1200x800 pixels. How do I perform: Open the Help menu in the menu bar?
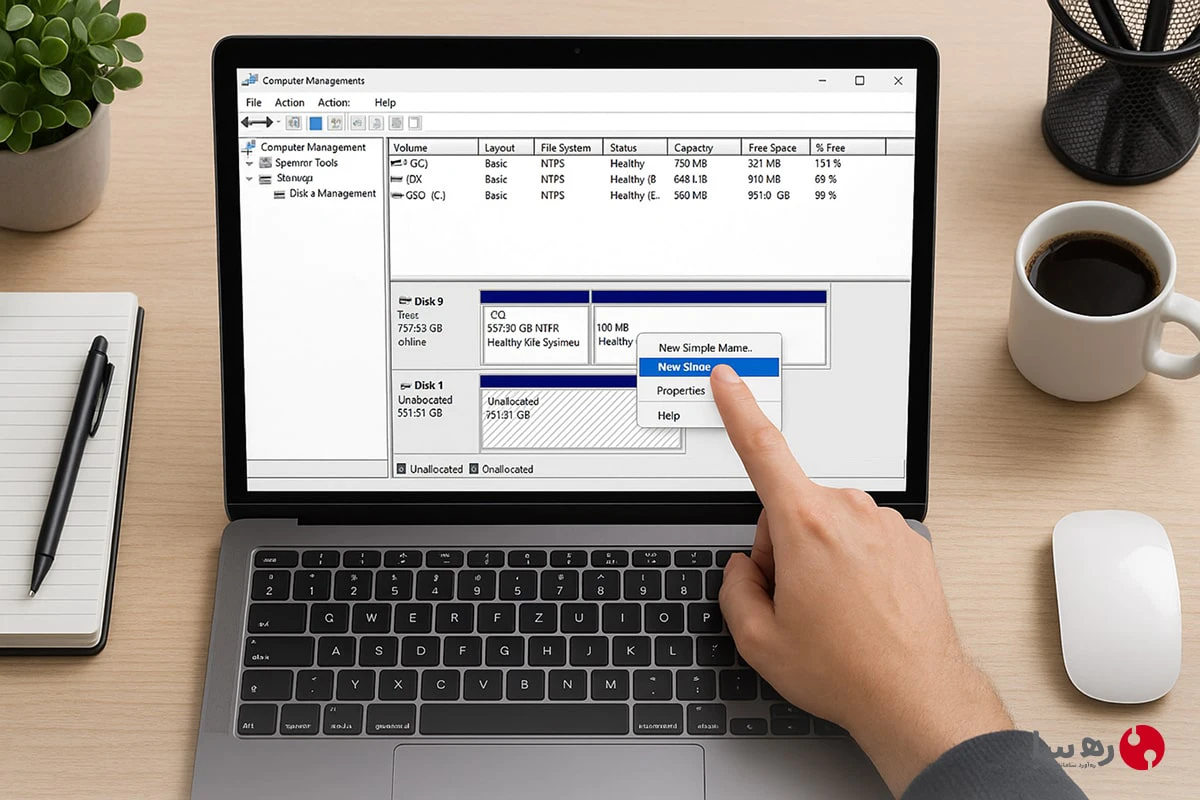[x=385, y=102]
